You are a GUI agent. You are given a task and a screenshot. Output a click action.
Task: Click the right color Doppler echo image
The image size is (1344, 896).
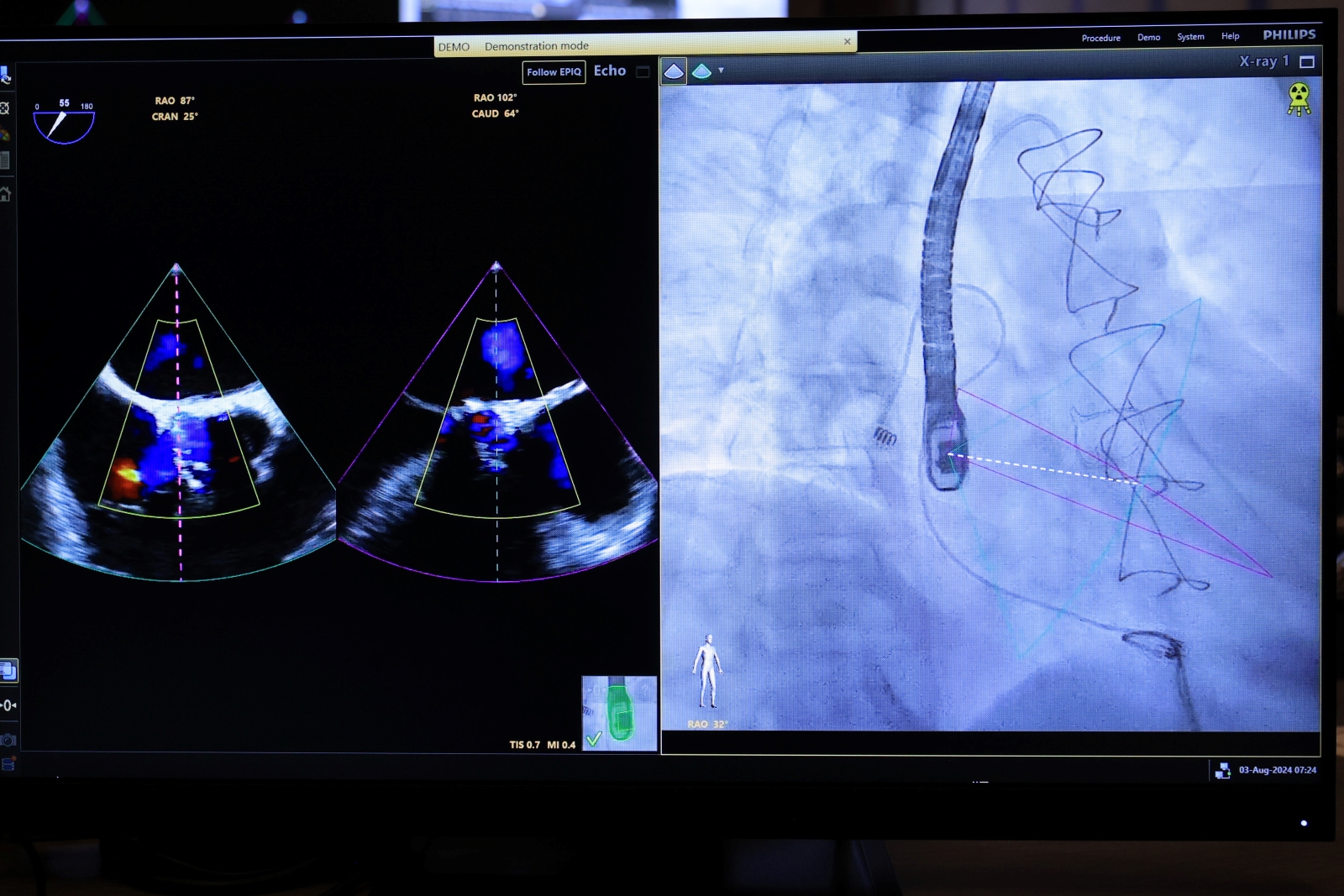497,422
